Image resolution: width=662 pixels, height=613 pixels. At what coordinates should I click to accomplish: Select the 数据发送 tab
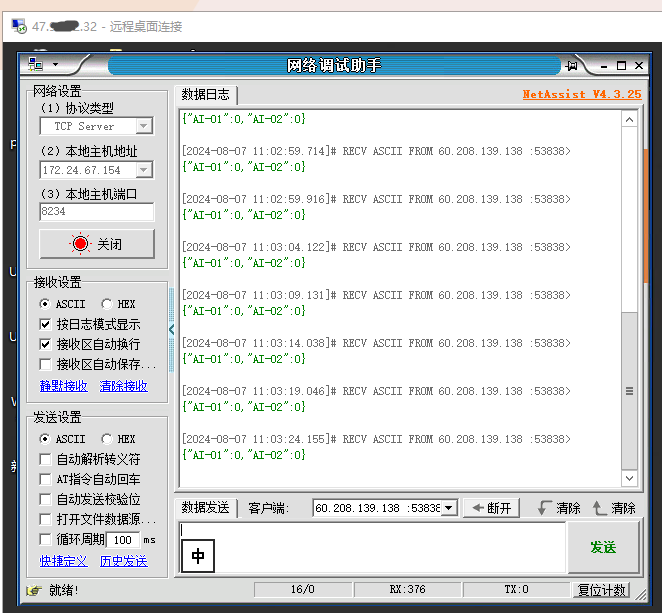(x=205, y=508)
